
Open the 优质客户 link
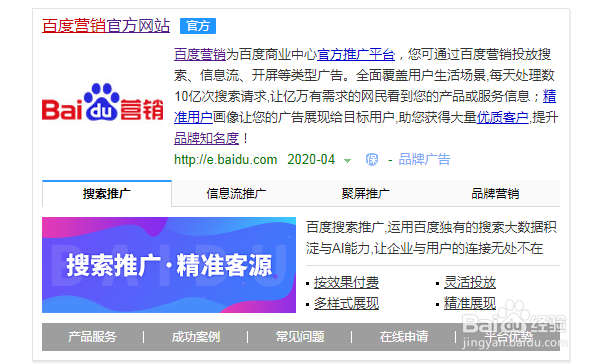click(x=503, y=117)
